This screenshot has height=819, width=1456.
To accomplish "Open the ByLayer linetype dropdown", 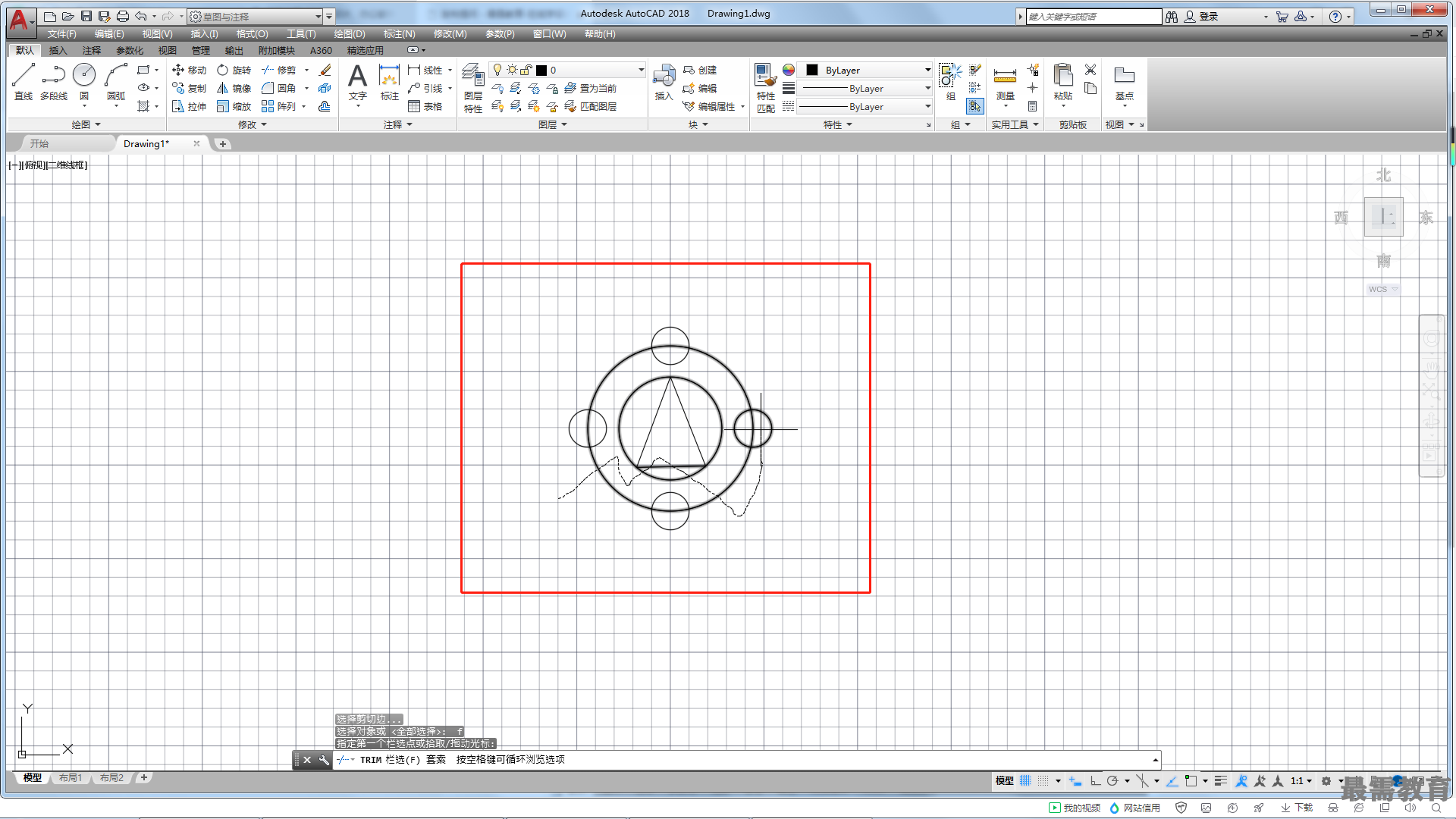I will point(865,106).
